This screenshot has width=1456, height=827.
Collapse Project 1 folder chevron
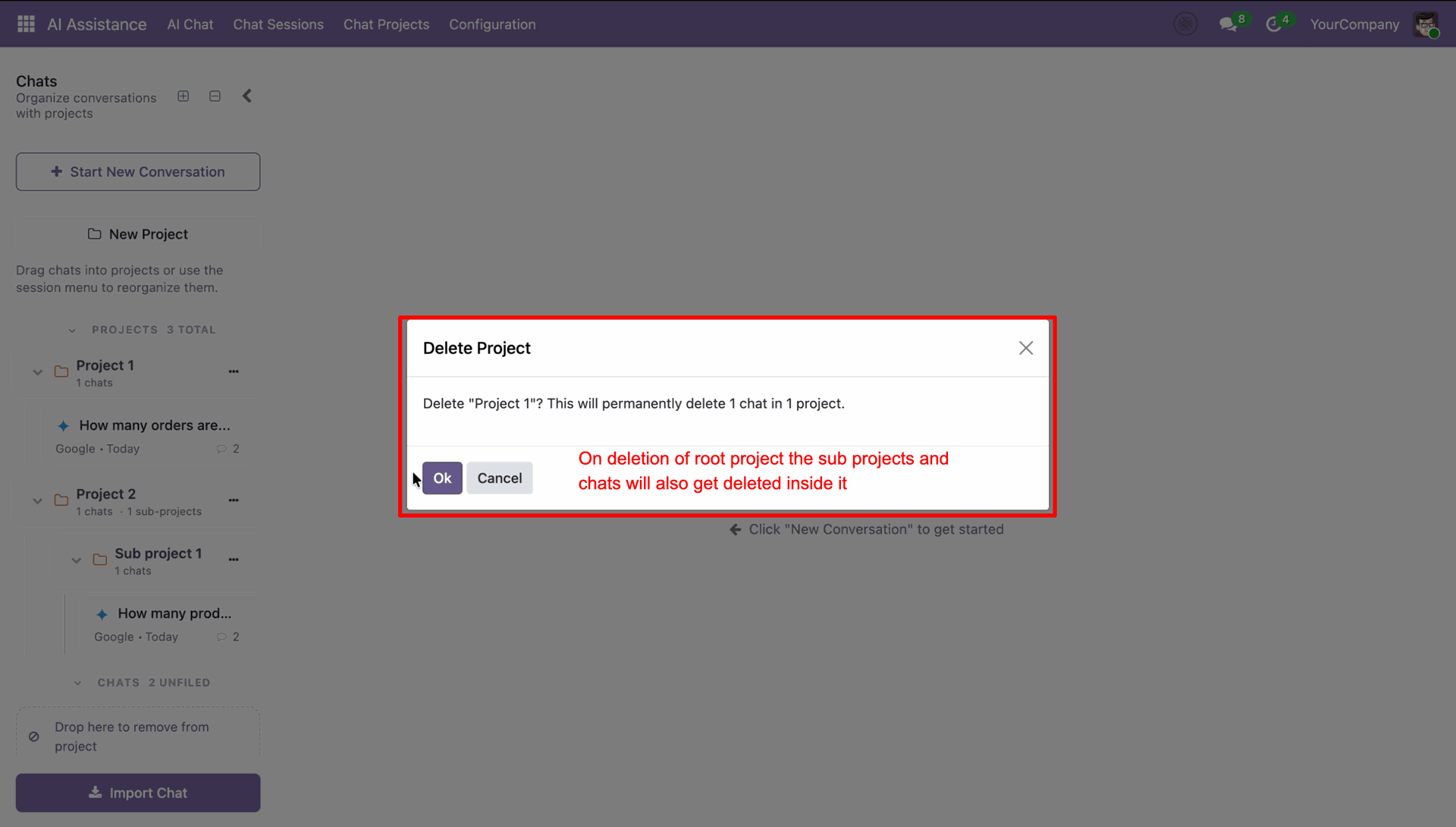37,372
